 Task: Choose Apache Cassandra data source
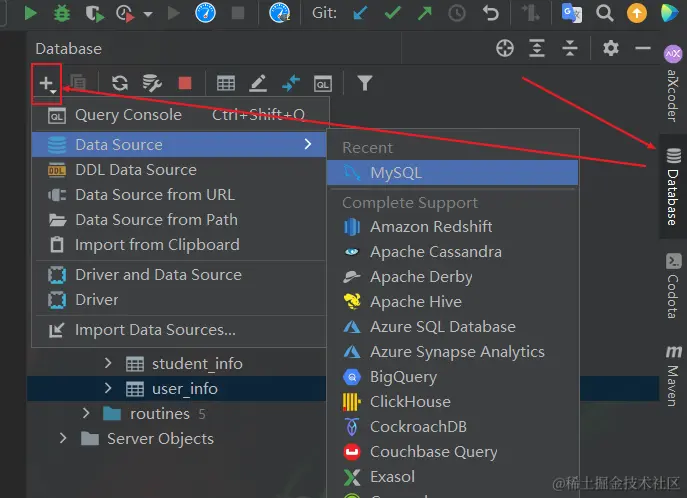coord(453,252)
